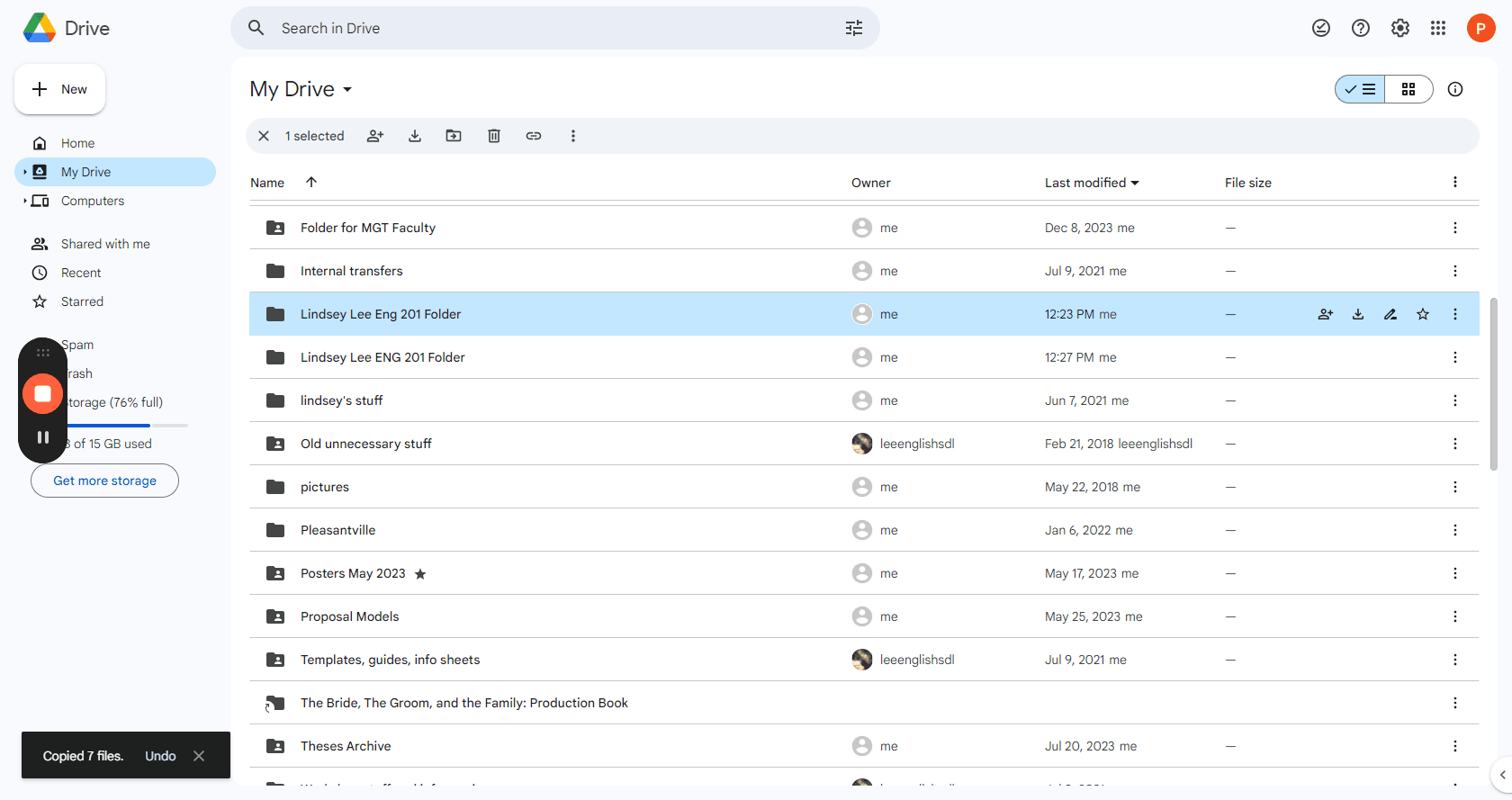The height and width of the screenshot is (800, 1512).
Task: Clear selection with the X icon
Action: (x=264, y=136)
